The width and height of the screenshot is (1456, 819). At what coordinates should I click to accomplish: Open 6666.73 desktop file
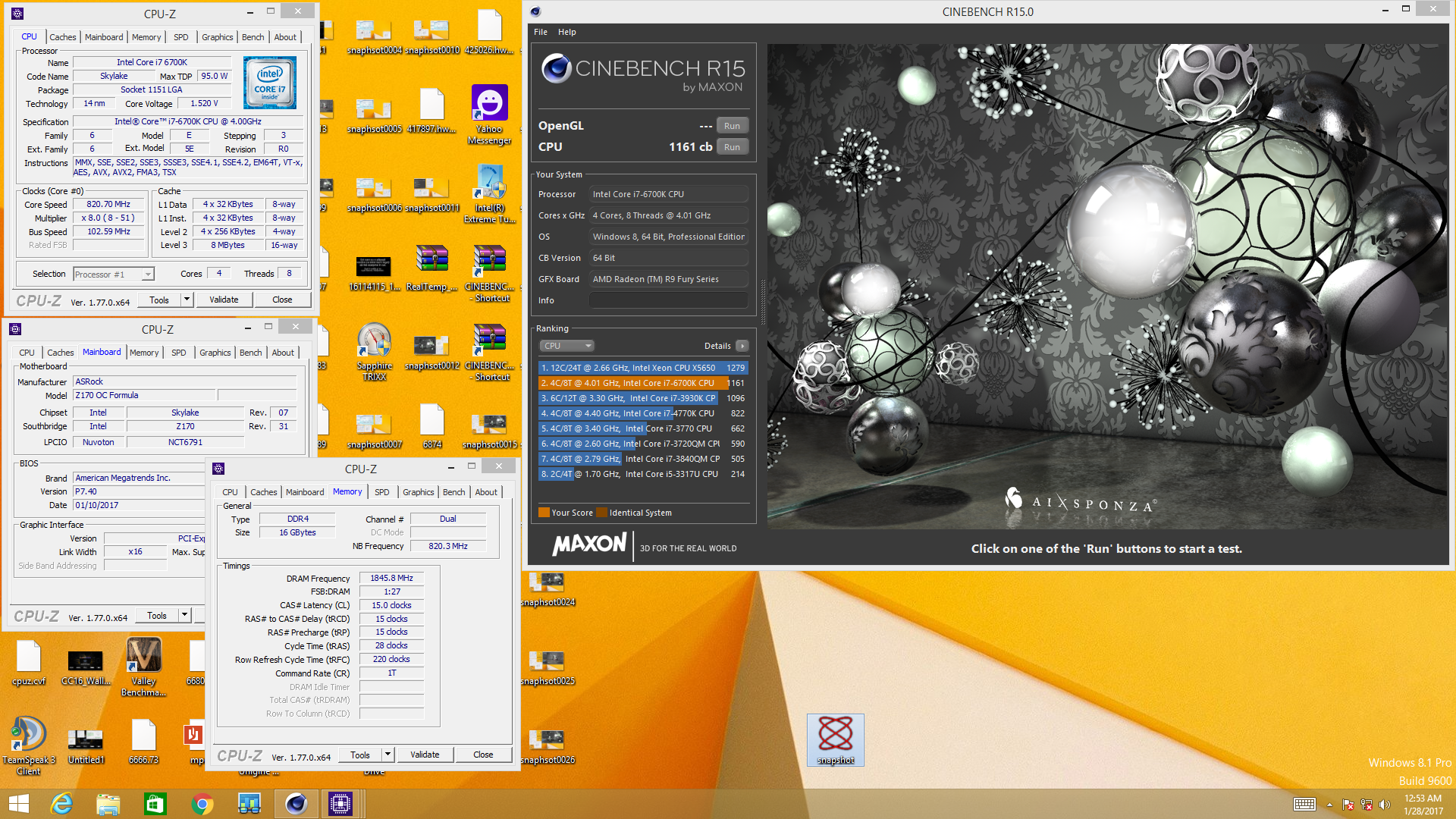pos(143,742)
